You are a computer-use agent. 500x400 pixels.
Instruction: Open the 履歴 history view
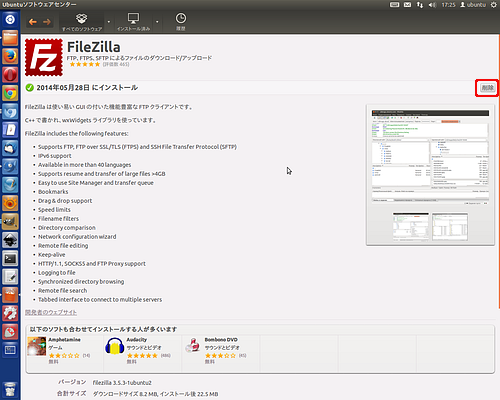pyautogui.click(x=181, y=22)
